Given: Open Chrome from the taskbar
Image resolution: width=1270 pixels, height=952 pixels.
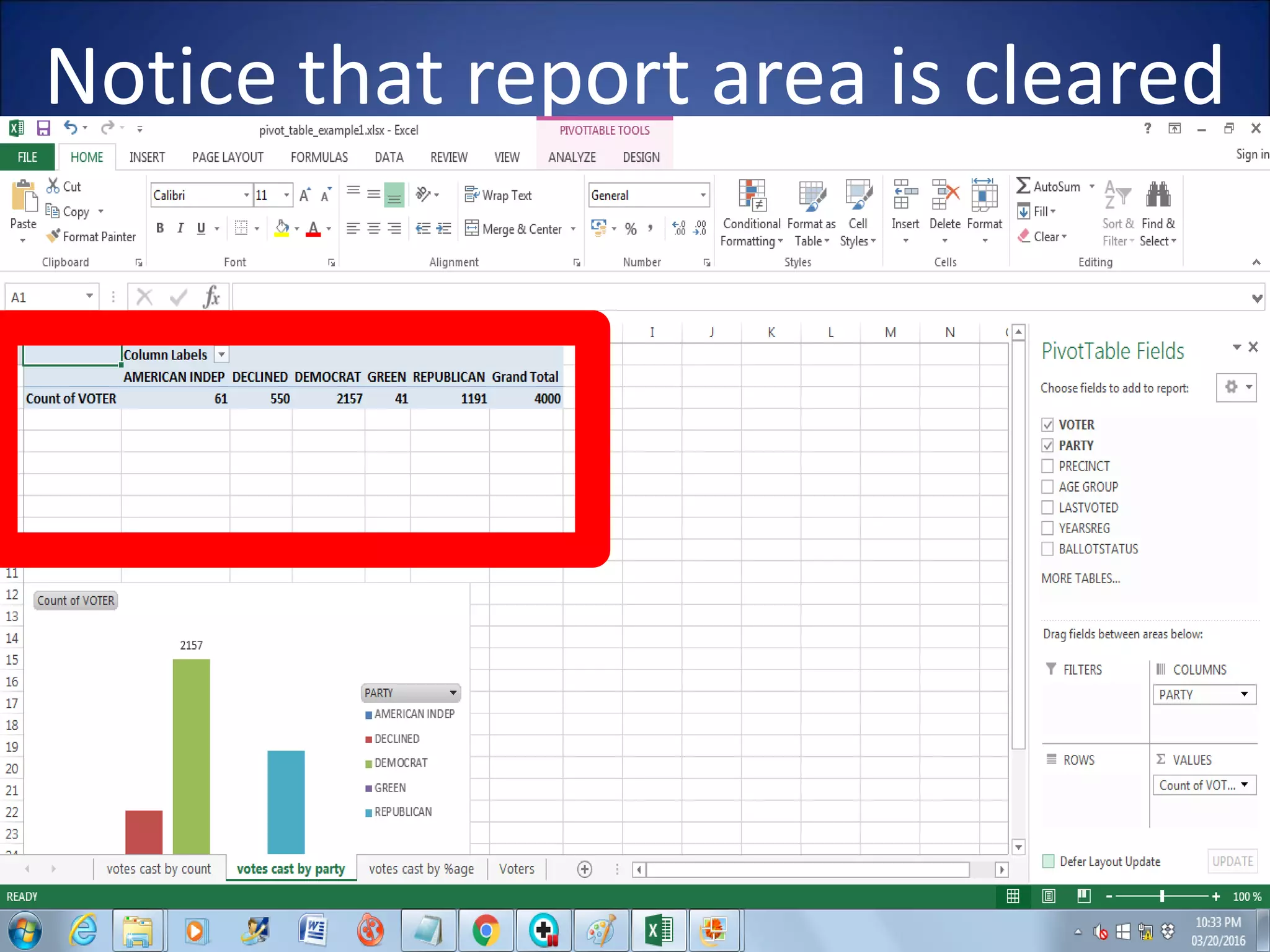Looking at the screenshot, I should coord(486,930).
